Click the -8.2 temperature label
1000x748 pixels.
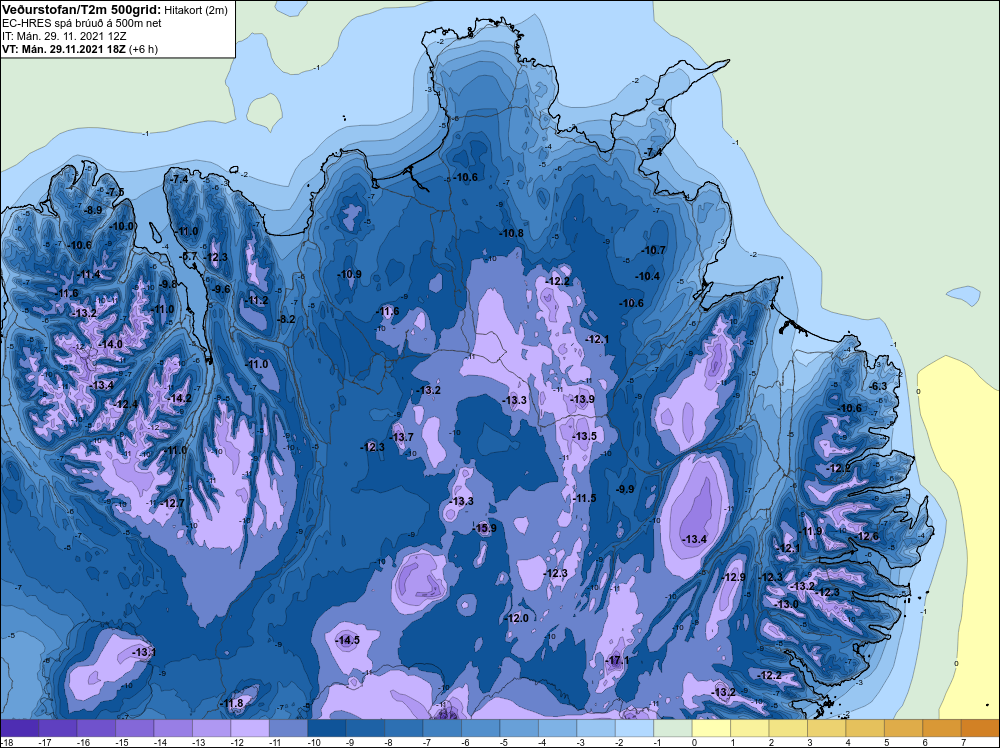[286, 319]
